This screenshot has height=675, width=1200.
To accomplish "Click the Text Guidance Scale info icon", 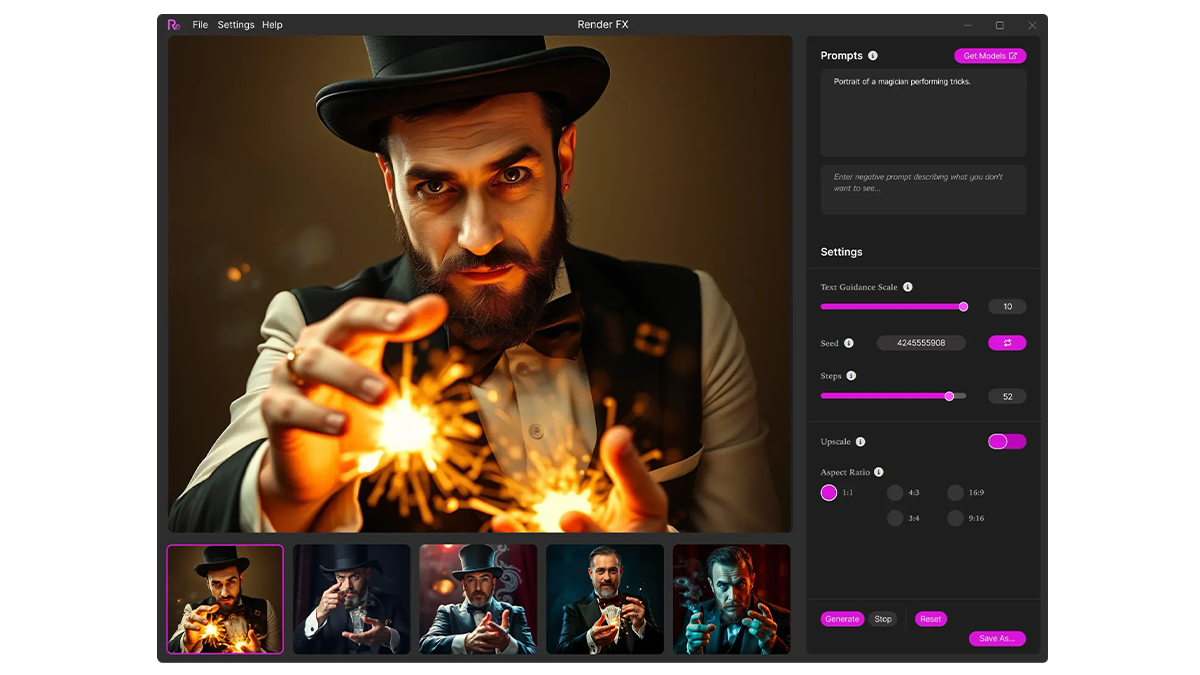I will pyautogui.click(x=908, y=287).
